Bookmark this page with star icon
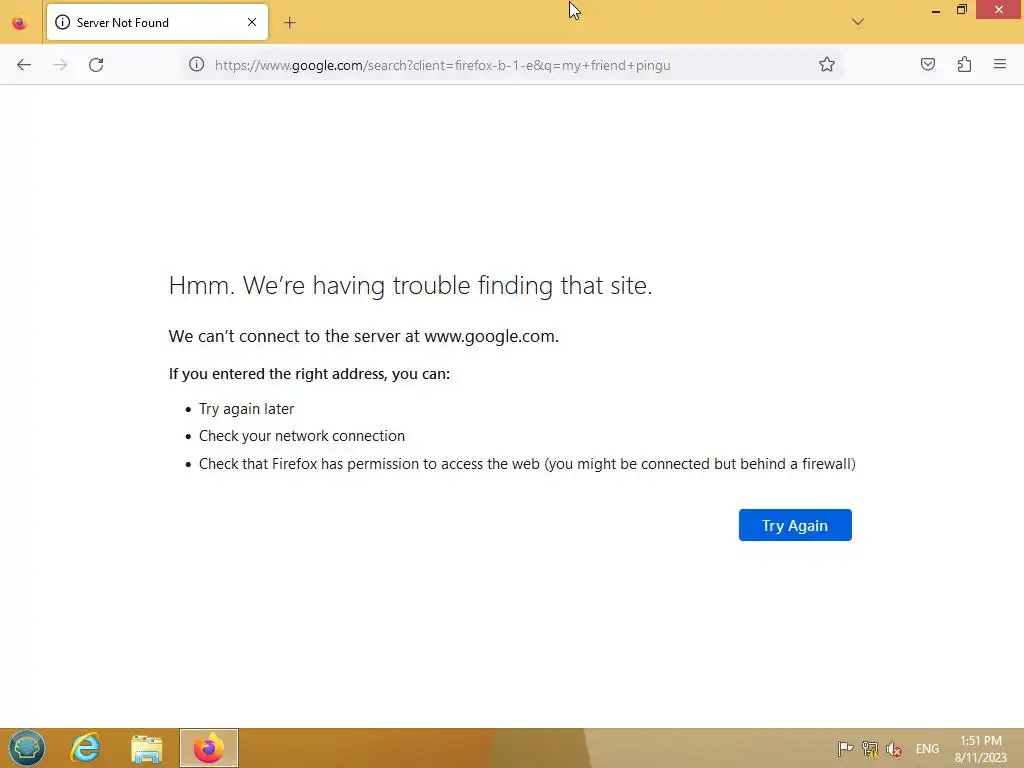 pyautogui.click(x=827, y=64)
